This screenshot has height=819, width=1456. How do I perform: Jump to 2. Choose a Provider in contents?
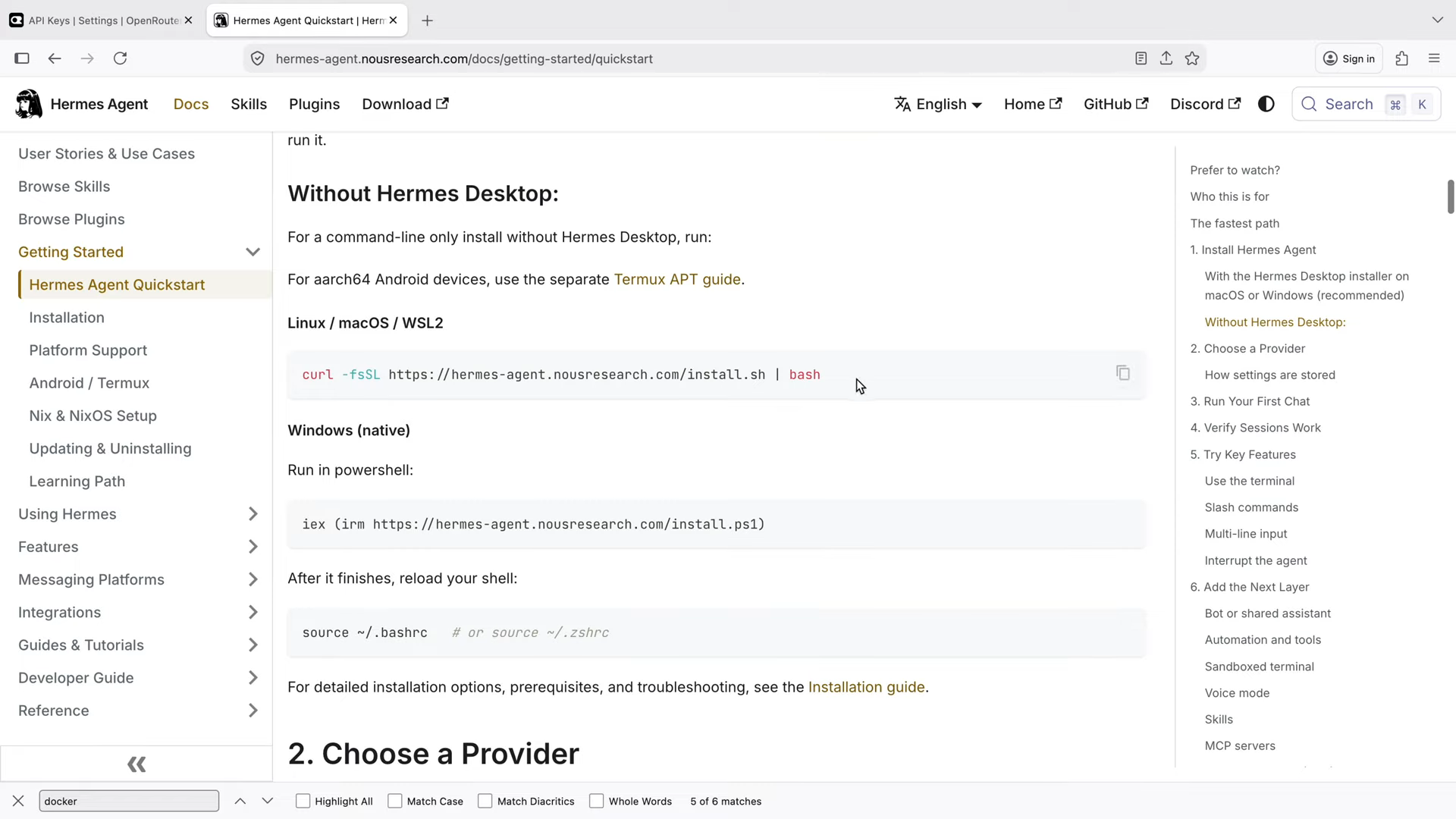pos(1247,348)
